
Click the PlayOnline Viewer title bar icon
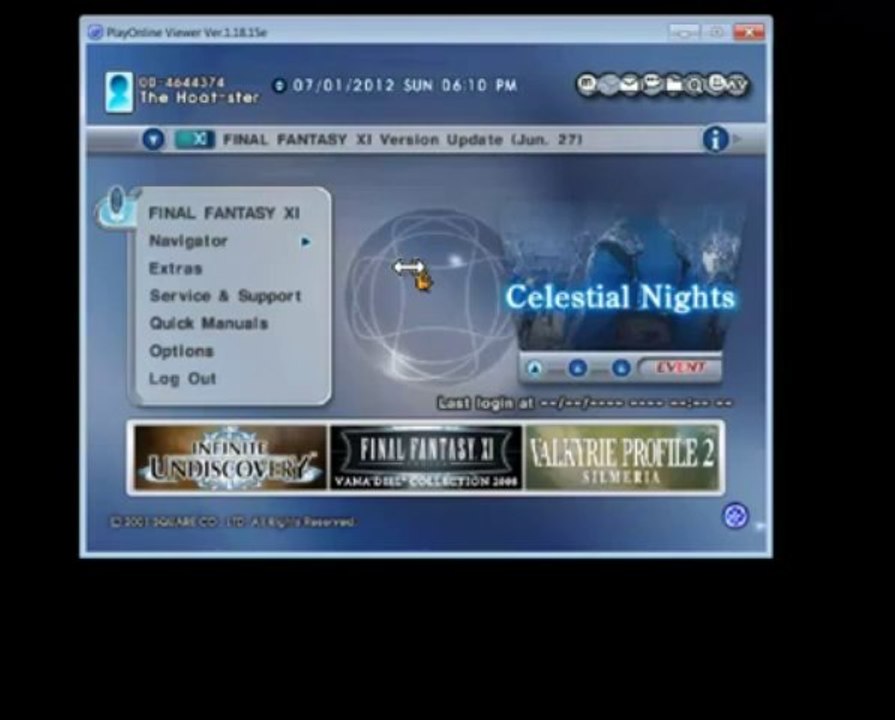(95, 32)
